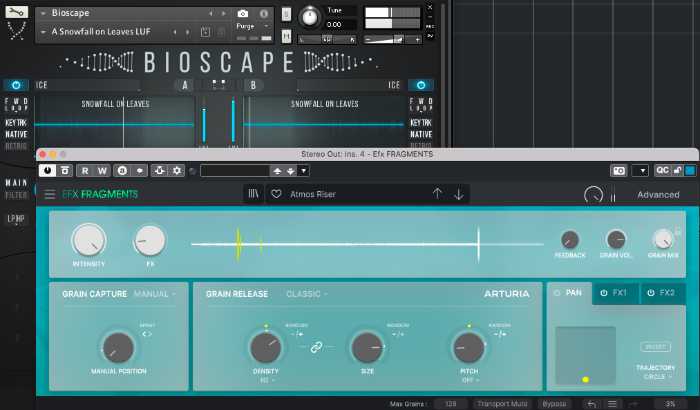Toggle layer B power button in Bioscape
Screen dimensions: 700x410
click(x=421, y=85)
